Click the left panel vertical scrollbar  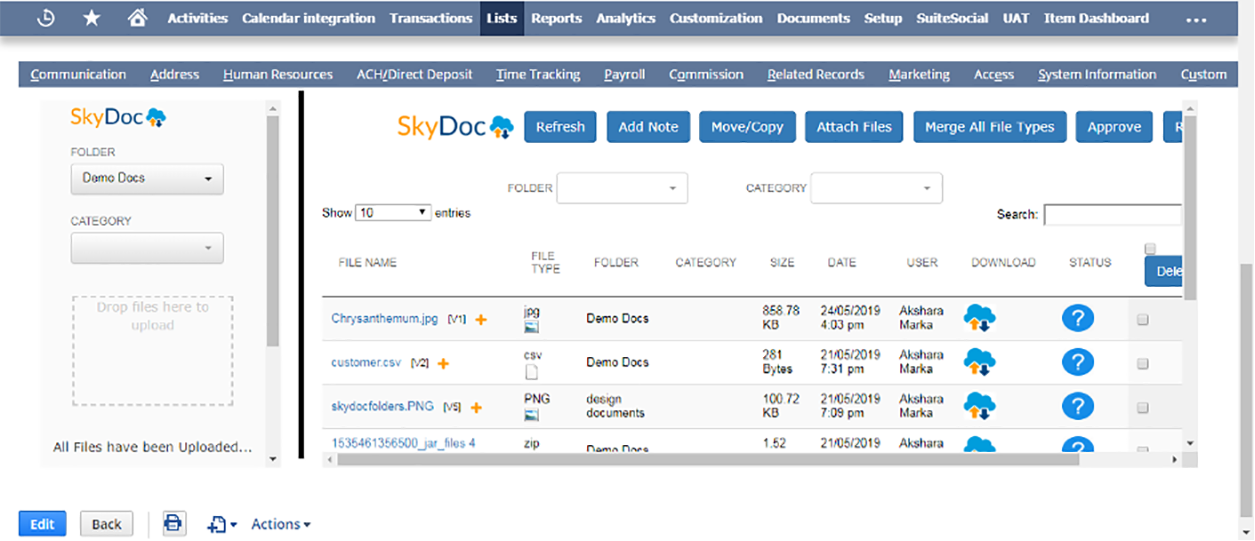pyautogui.click(x=274, y=231)
